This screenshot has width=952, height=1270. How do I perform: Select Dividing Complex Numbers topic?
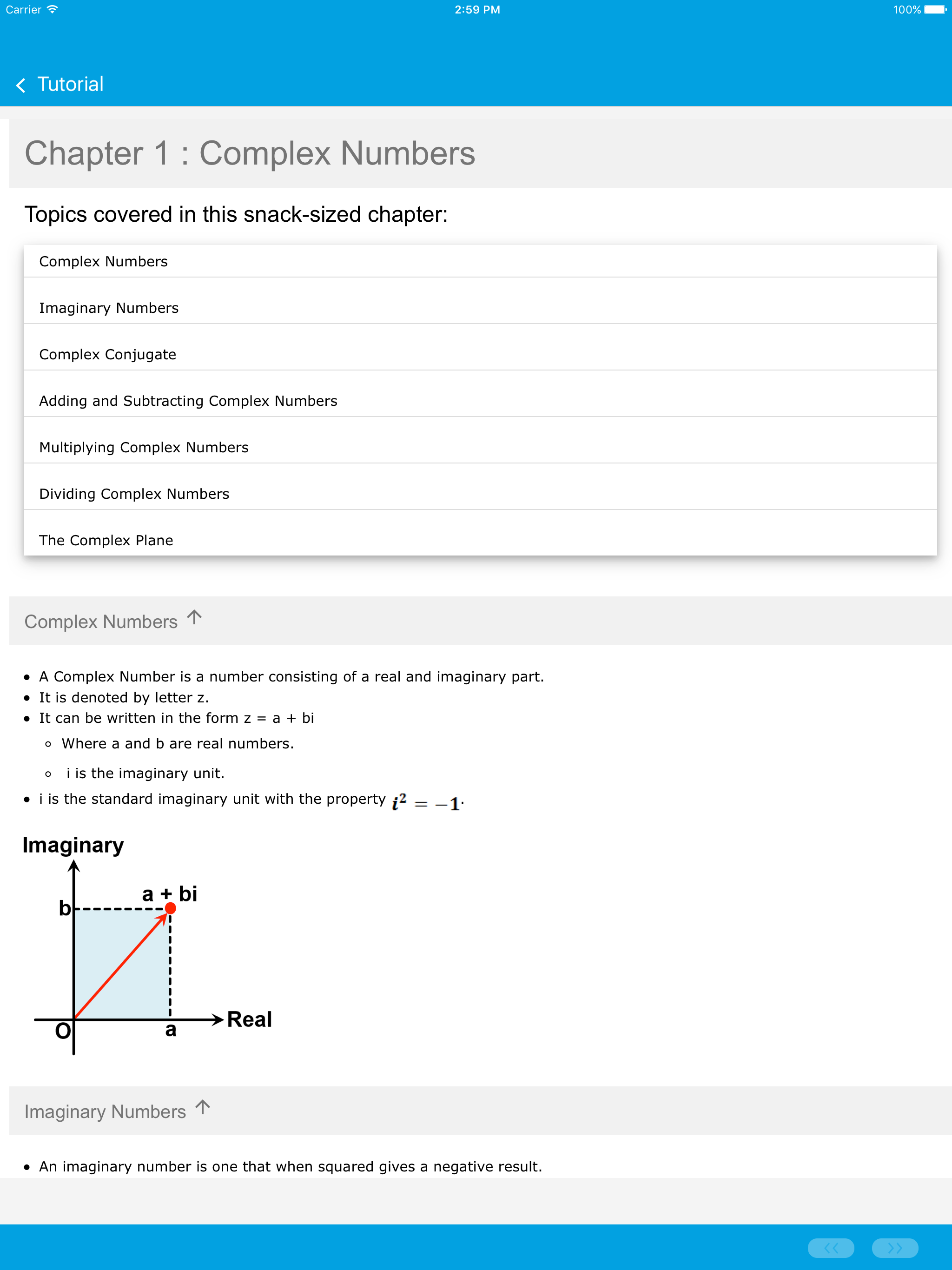(x=134, y=494)
